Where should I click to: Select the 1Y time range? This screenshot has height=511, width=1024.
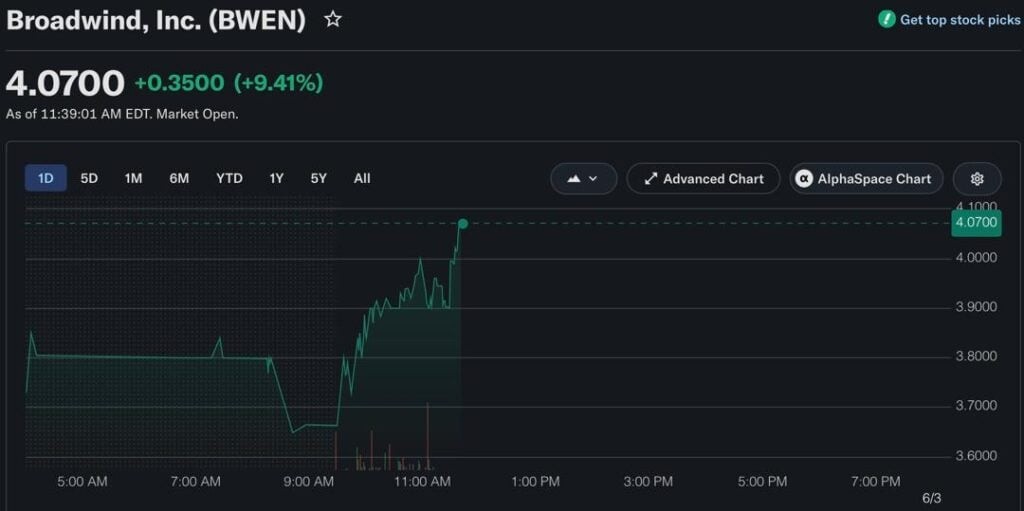(x=276, y=178)
